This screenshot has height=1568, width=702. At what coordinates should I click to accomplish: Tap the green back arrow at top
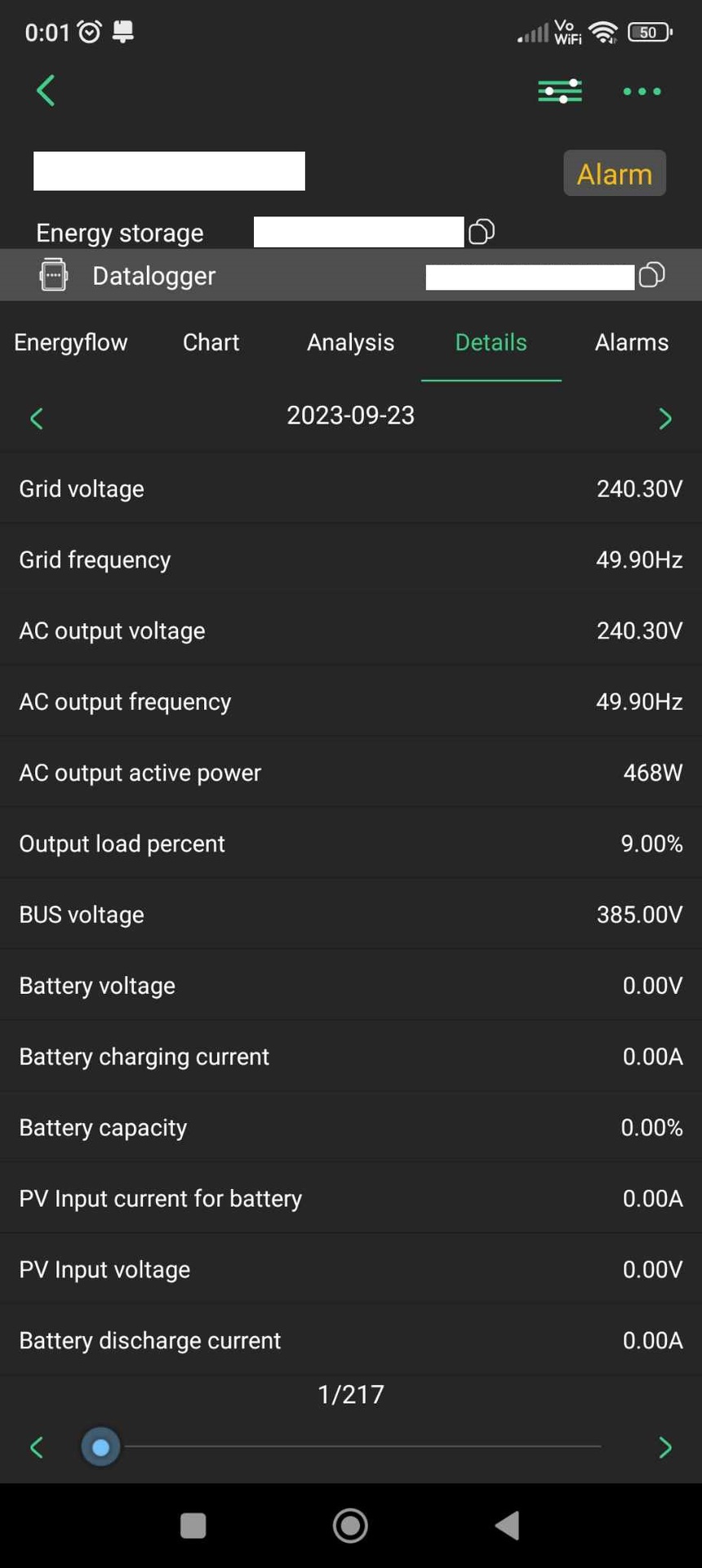click(46, 91)
